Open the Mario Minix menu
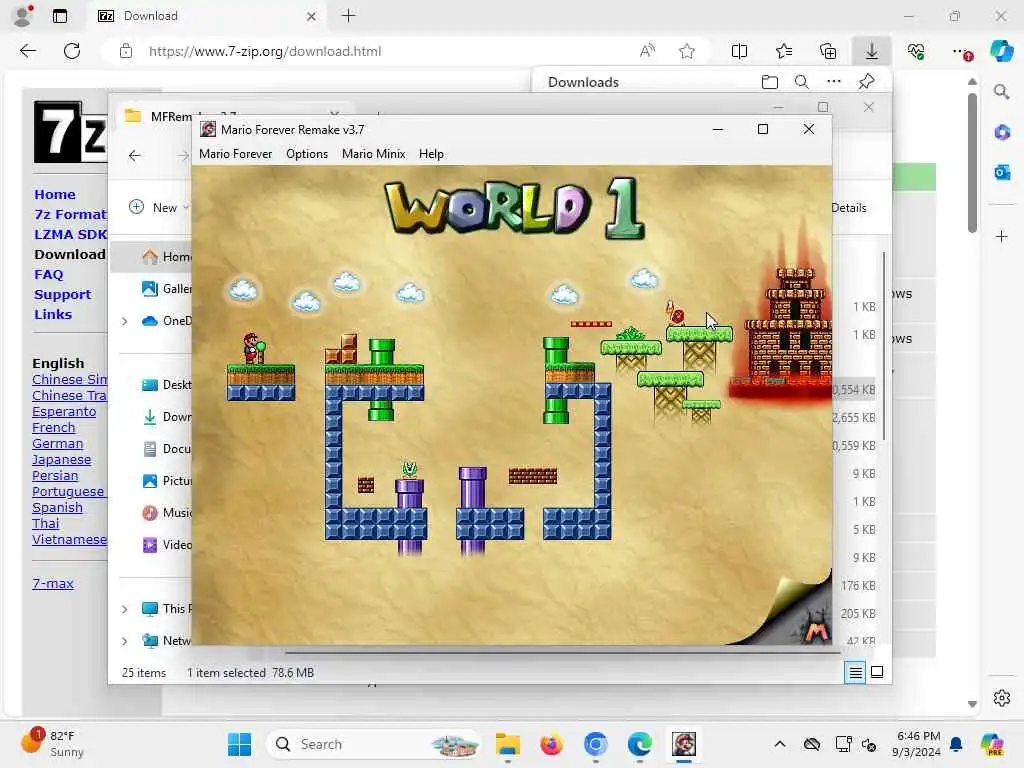The image size is (1024, 768). point(373,154)
